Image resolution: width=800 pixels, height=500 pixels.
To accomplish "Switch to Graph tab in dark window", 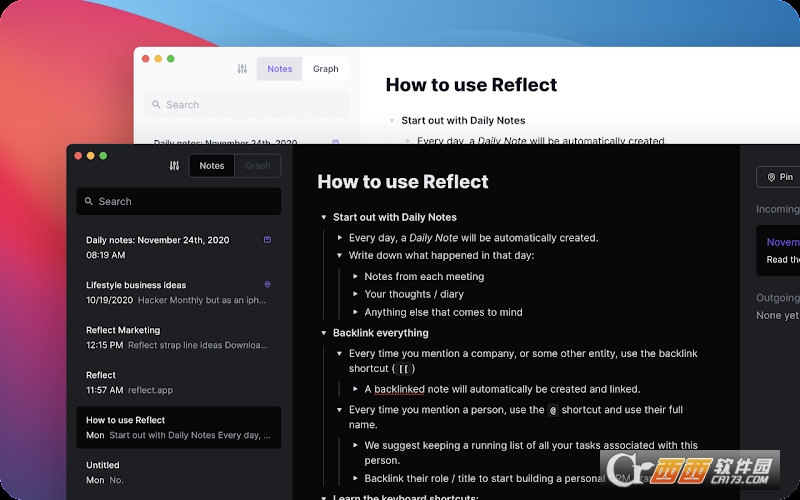I will 258,166.
